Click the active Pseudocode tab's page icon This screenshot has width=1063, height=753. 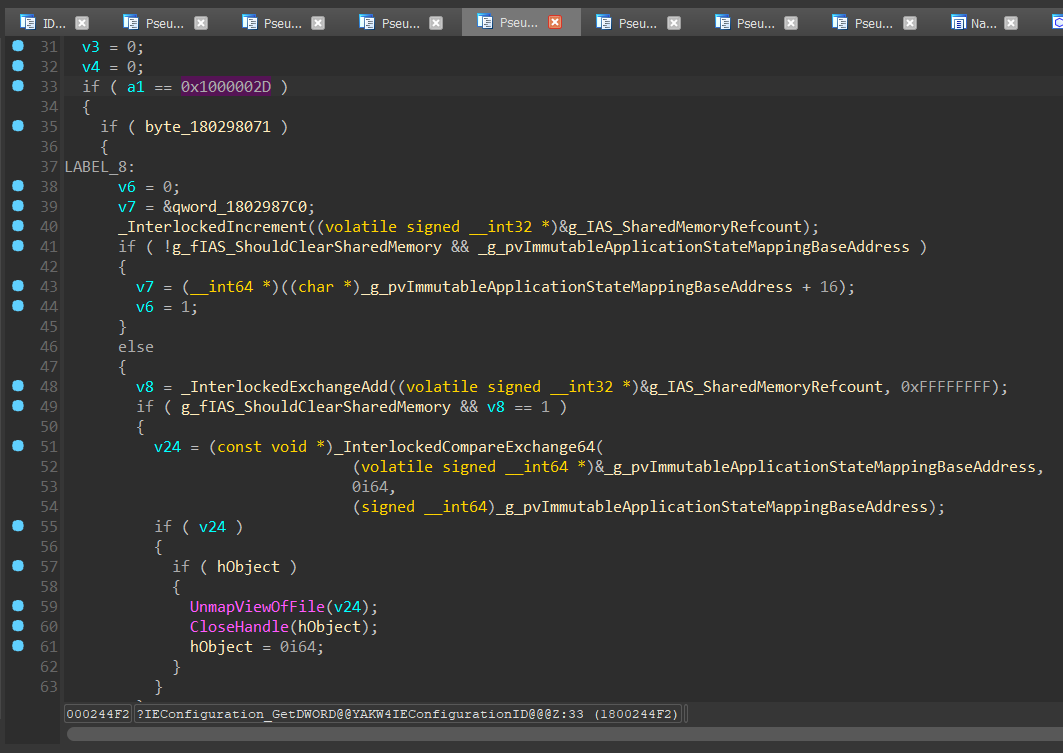(485, 22)
